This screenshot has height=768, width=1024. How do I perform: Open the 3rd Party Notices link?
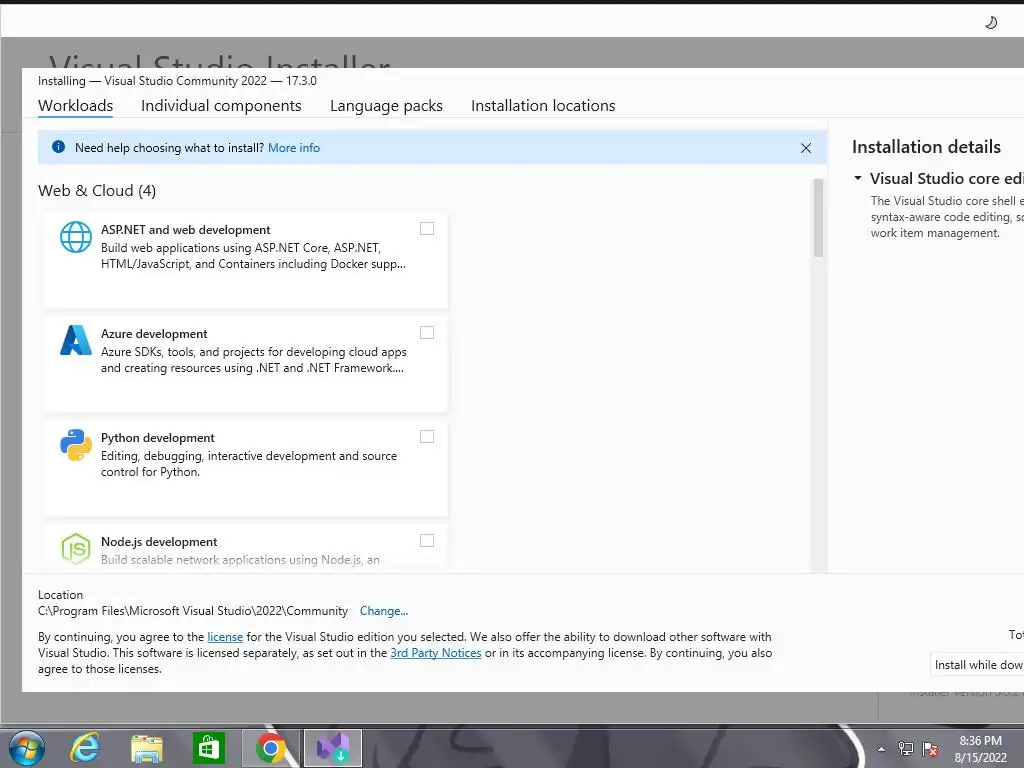click(x=436, y=652)
